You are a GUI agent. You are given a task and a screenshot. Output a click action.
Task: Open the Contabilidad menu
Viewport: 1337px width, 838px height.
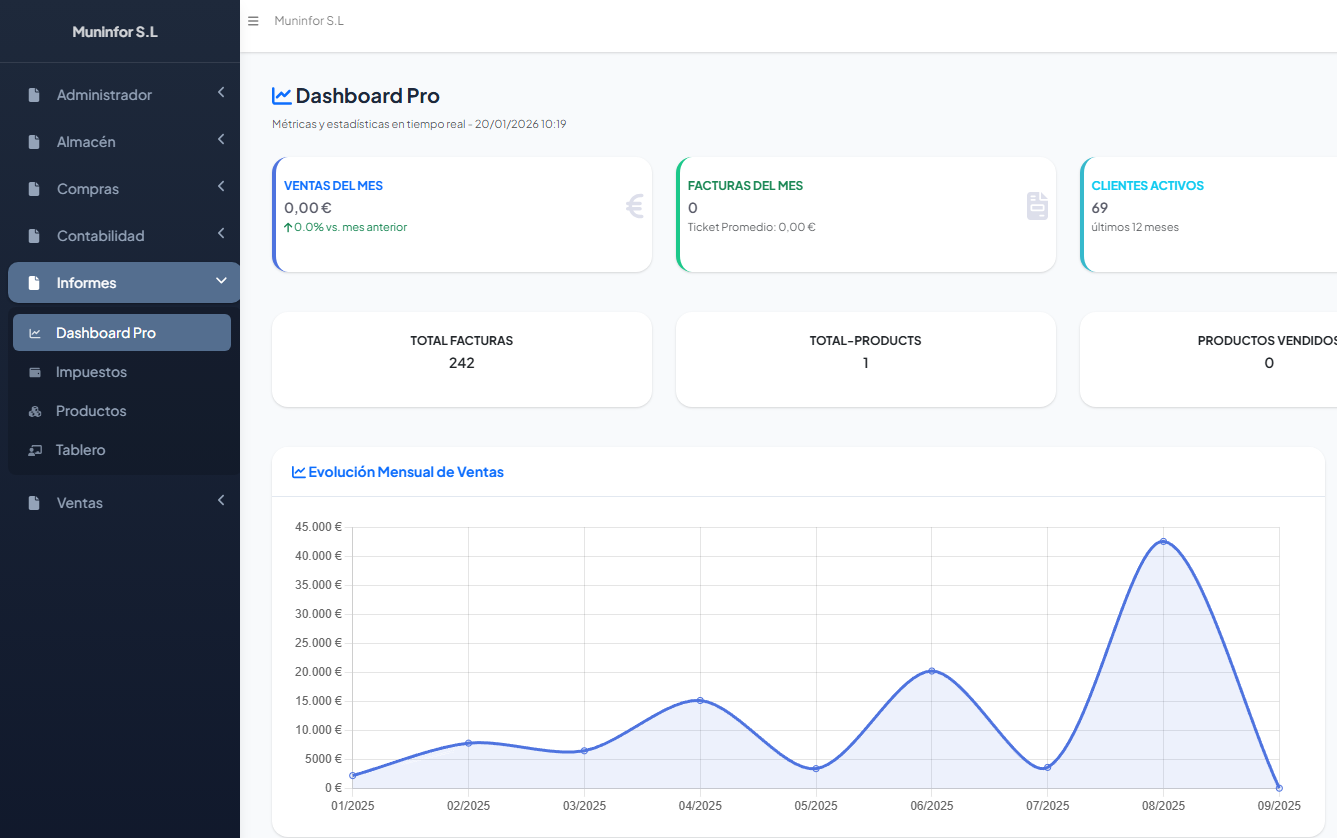(x=100, y=236)
